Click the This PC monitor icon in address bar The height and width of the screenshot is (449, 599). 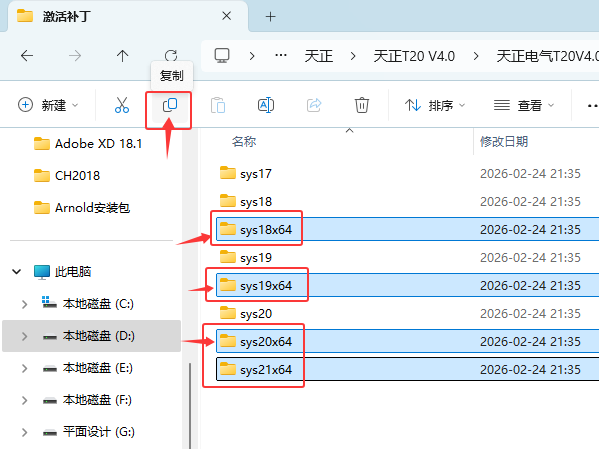(222, 56)
